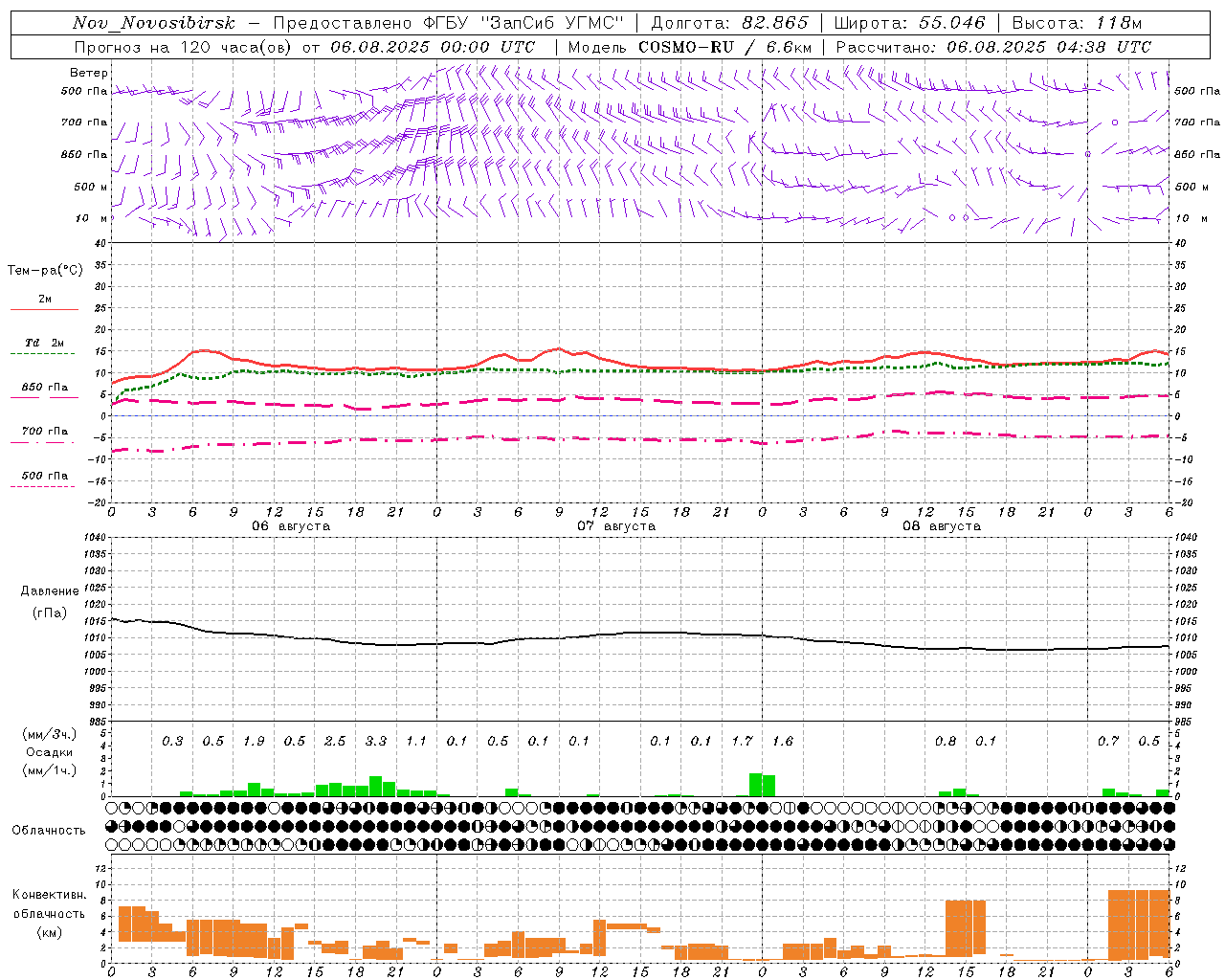Click the Осадки precipitation label
Image resolution: width=1225 pixels, height=980 pixels.
point(50,752)
